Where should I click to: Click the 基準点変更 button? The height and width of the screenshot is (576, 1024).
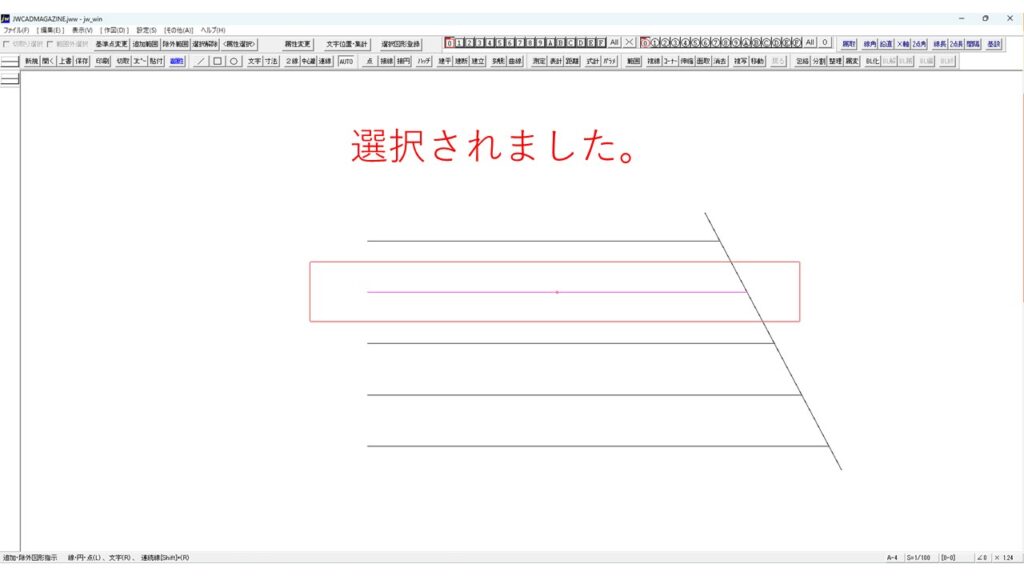tap(111, 44)
